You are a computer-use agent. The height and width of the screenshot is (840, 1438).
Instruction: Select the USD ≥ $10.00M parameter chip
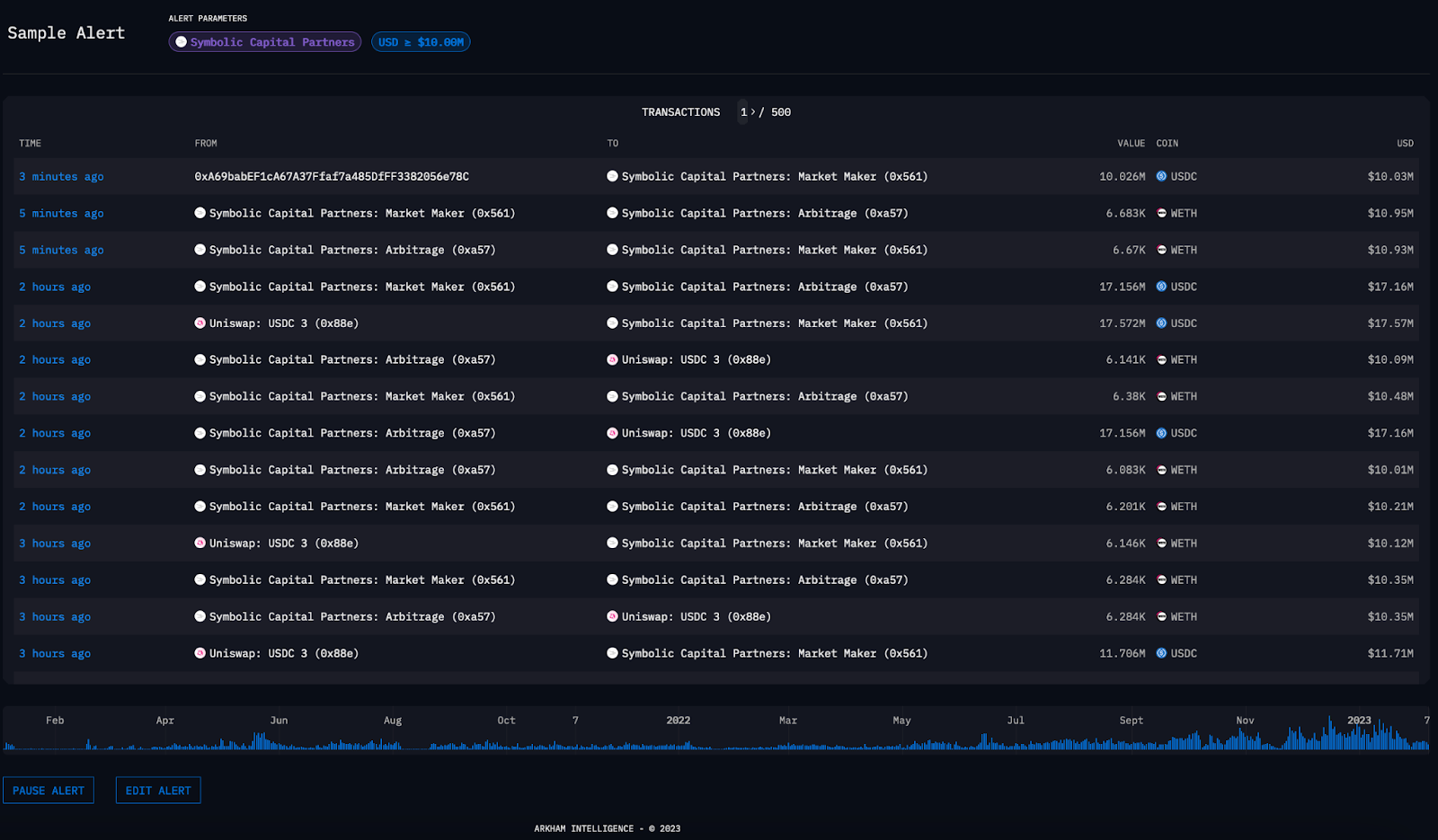coord(421,42)
